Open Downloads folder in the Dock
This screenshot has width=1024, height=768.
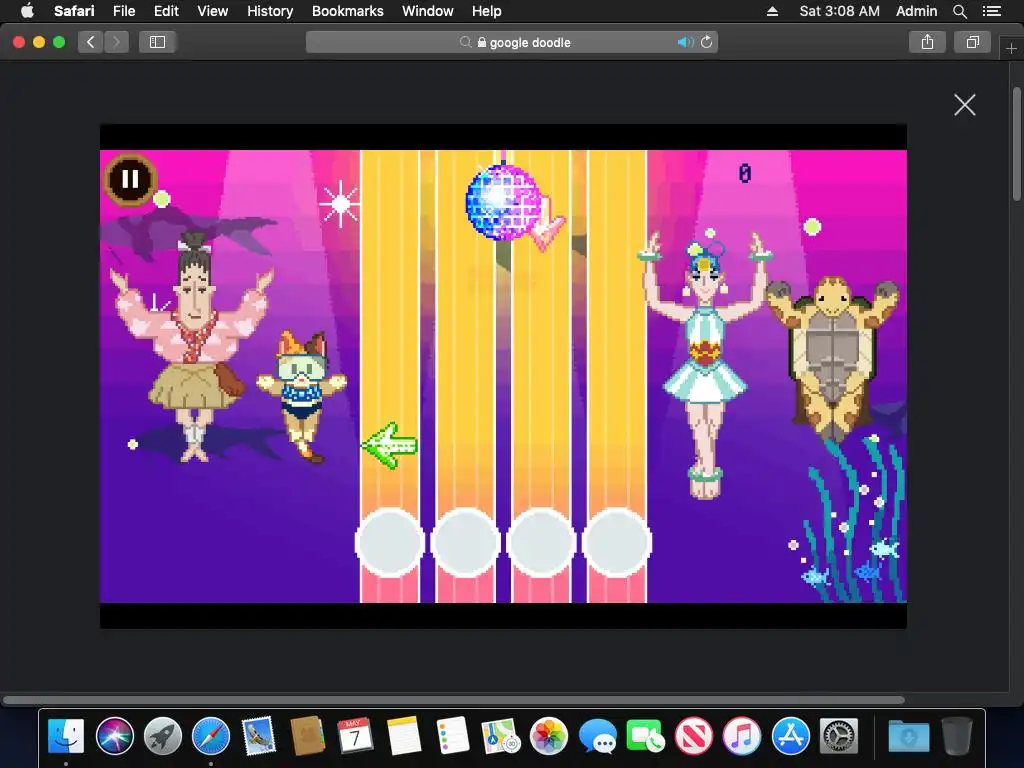coord(908,736)
